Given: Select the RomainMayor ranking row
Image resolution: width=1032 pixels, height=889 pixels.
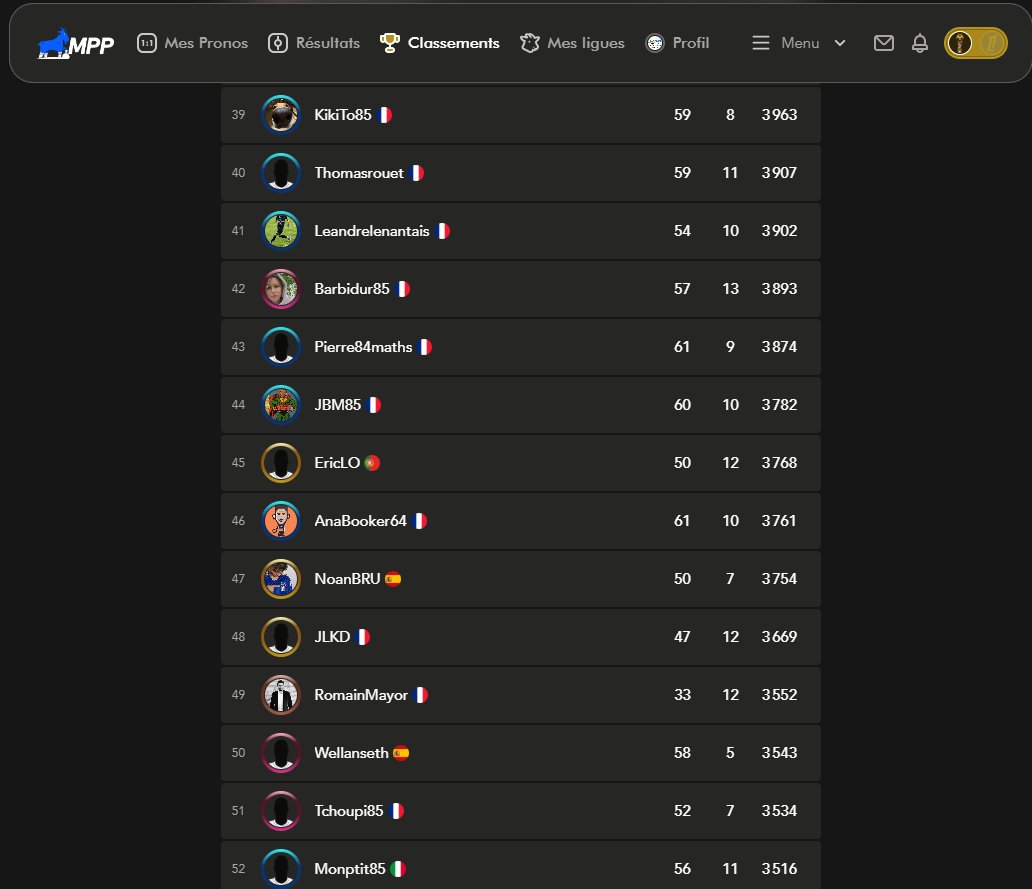Looking at the screenshot, I should coord(521,695).
